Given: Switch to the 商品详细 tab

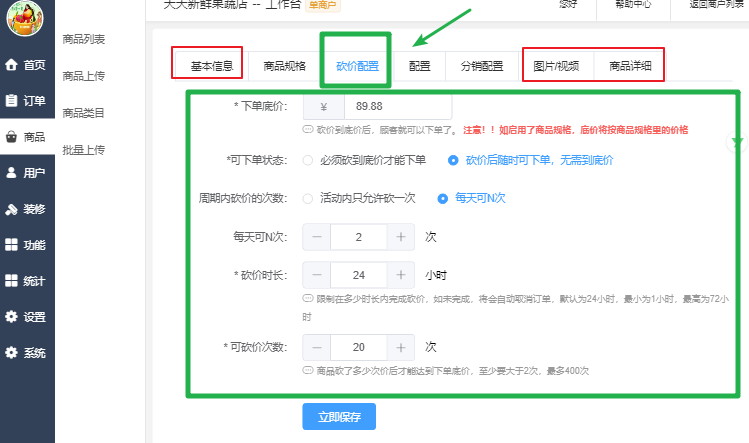Looking at the screenshot, I should tap(630, 66).
